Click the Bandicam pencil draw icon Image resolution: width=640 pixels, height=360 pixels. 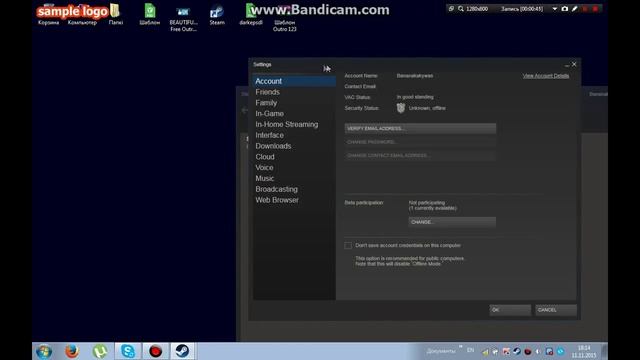coord(575,9)
